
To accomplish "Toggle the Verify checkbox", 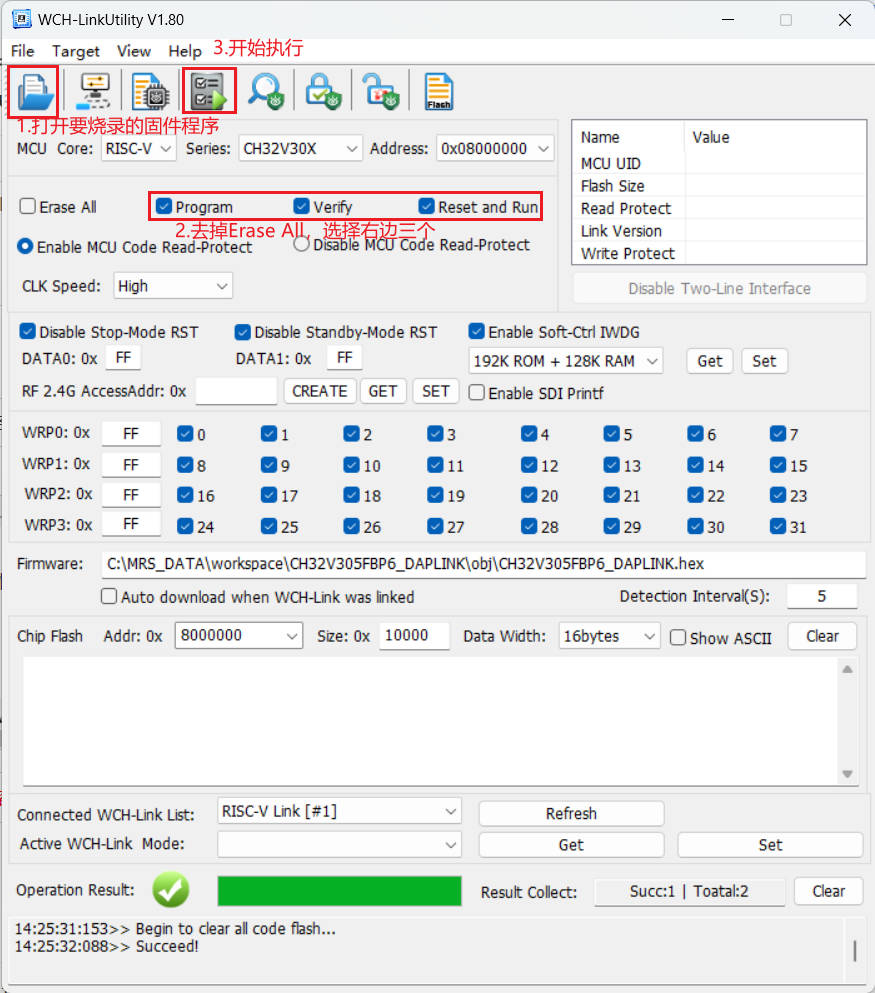I will (301, 206).
